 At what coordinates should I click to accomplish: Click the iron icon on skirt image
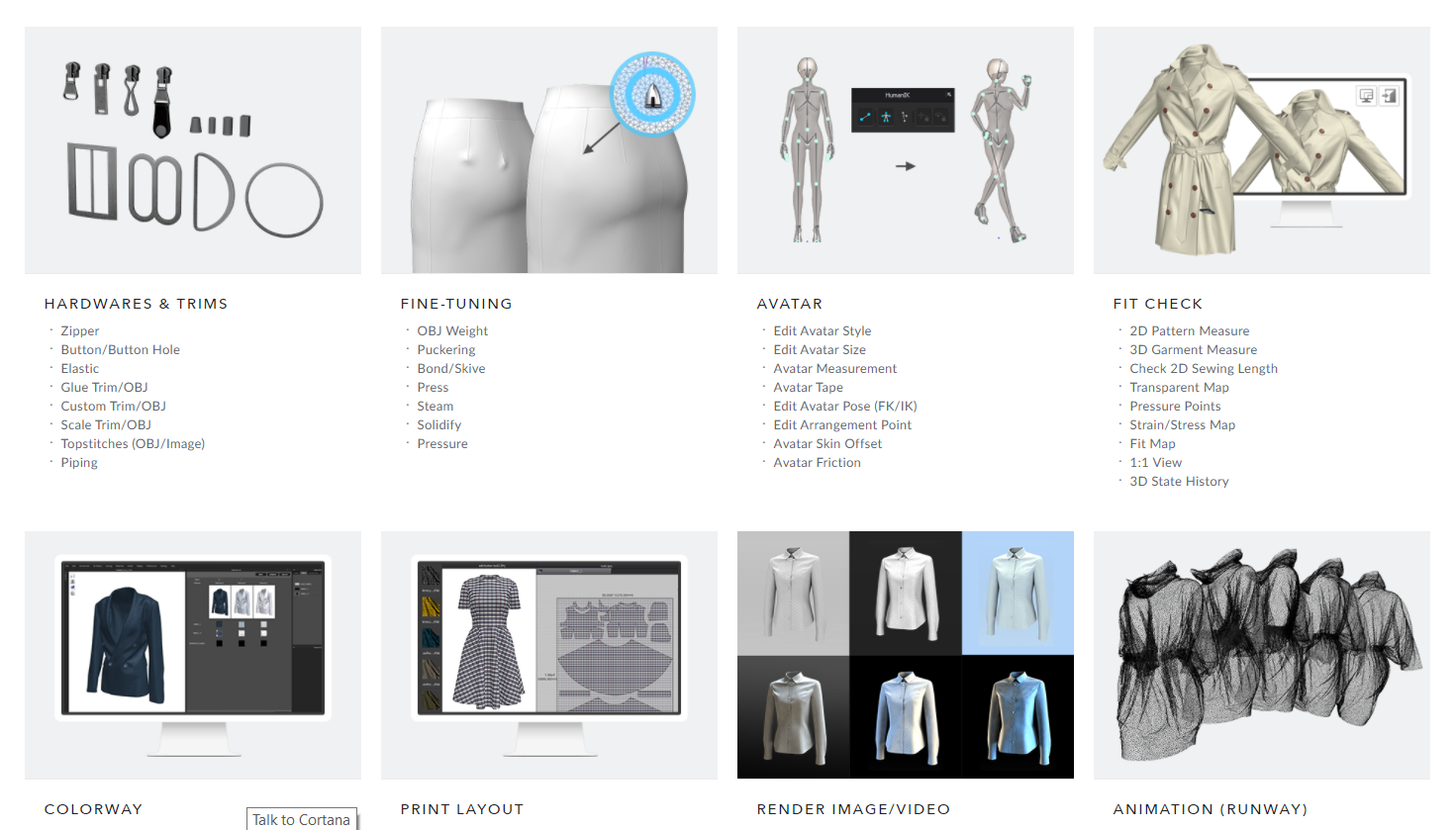652,94
